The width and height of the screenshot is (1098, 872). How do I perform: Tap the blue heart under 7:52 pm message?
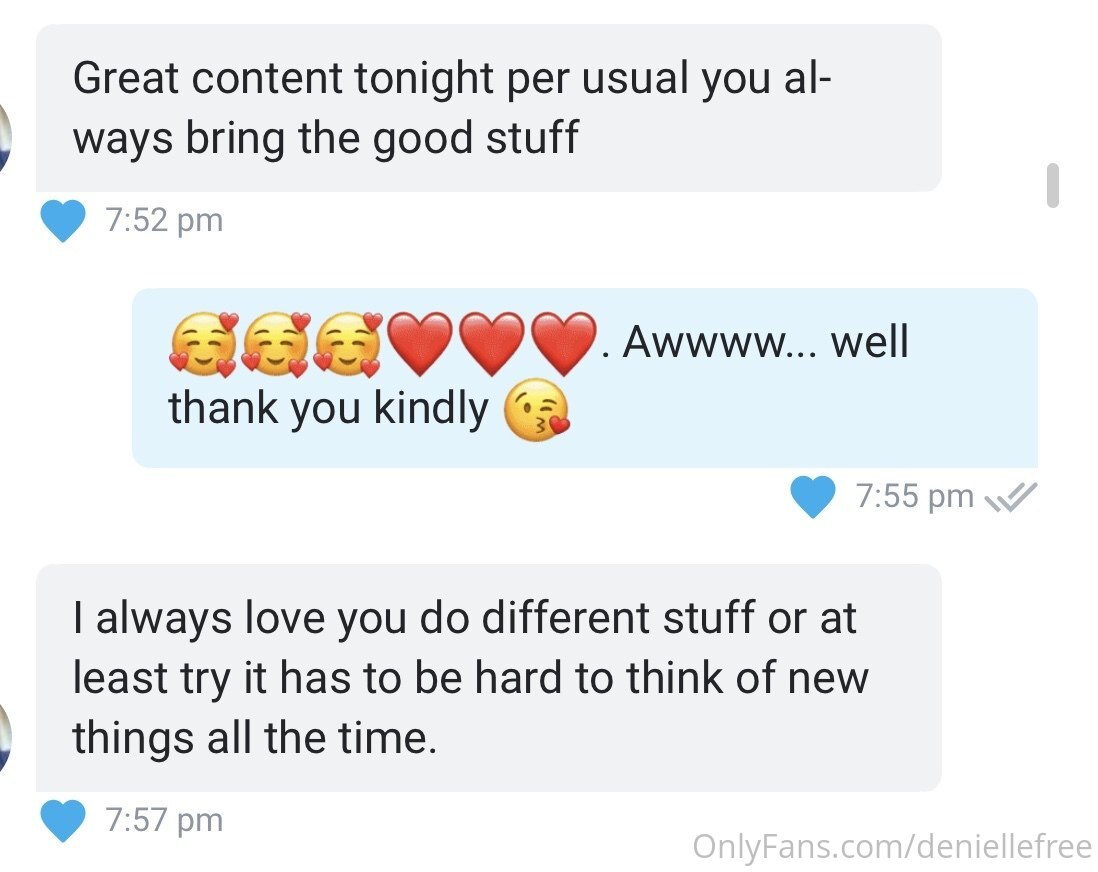tap(63, 220)
